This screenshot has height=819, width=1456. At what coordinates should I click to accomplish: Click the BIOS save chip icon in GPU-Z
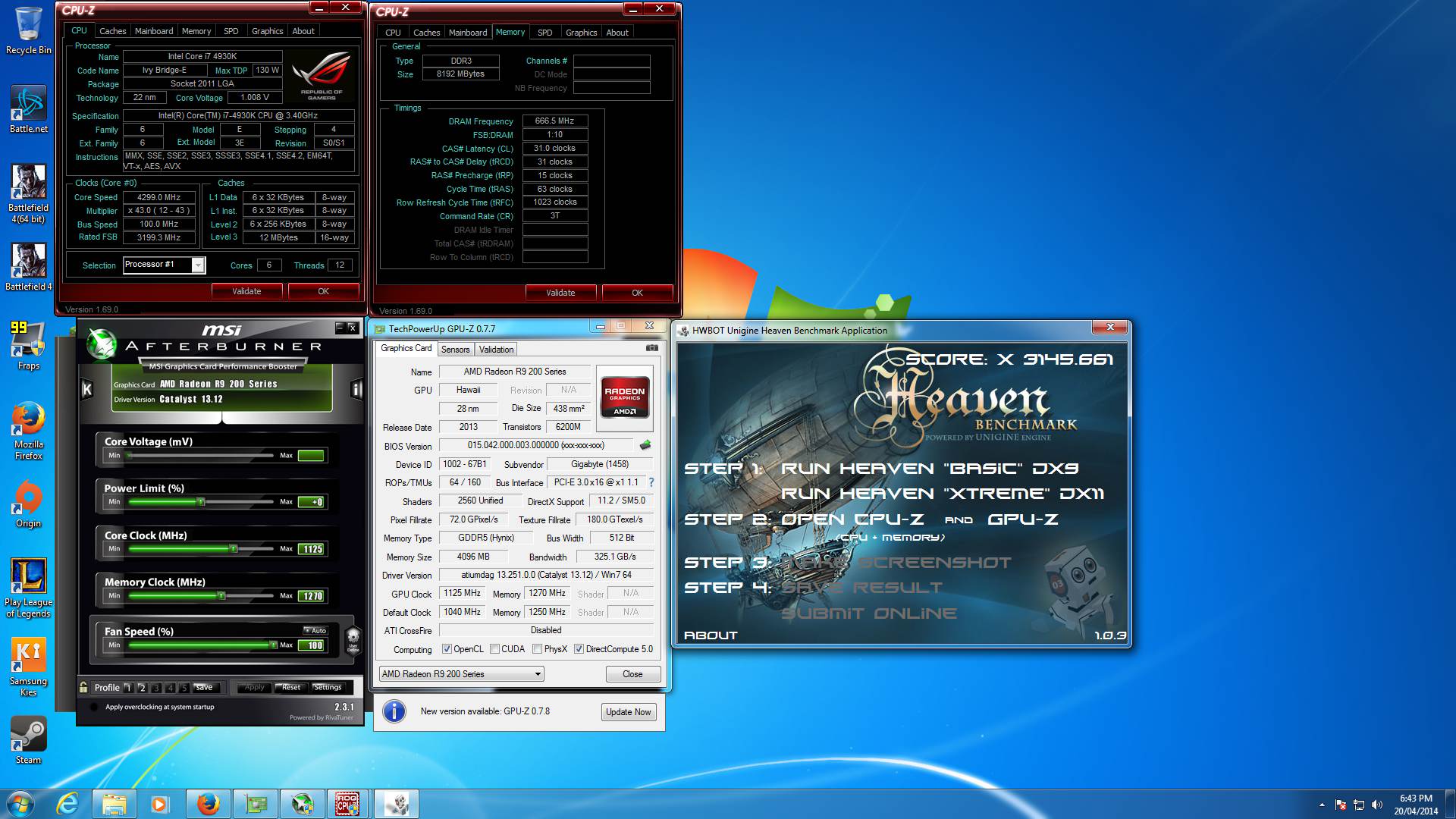pyautogui.click(x=645, y=445)
